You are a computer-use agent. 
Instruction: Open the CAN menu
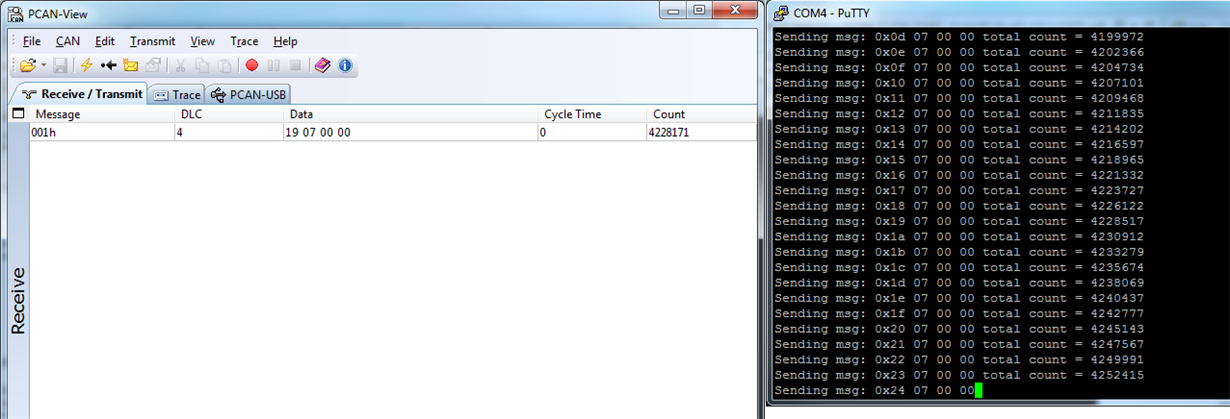[68, 41]
